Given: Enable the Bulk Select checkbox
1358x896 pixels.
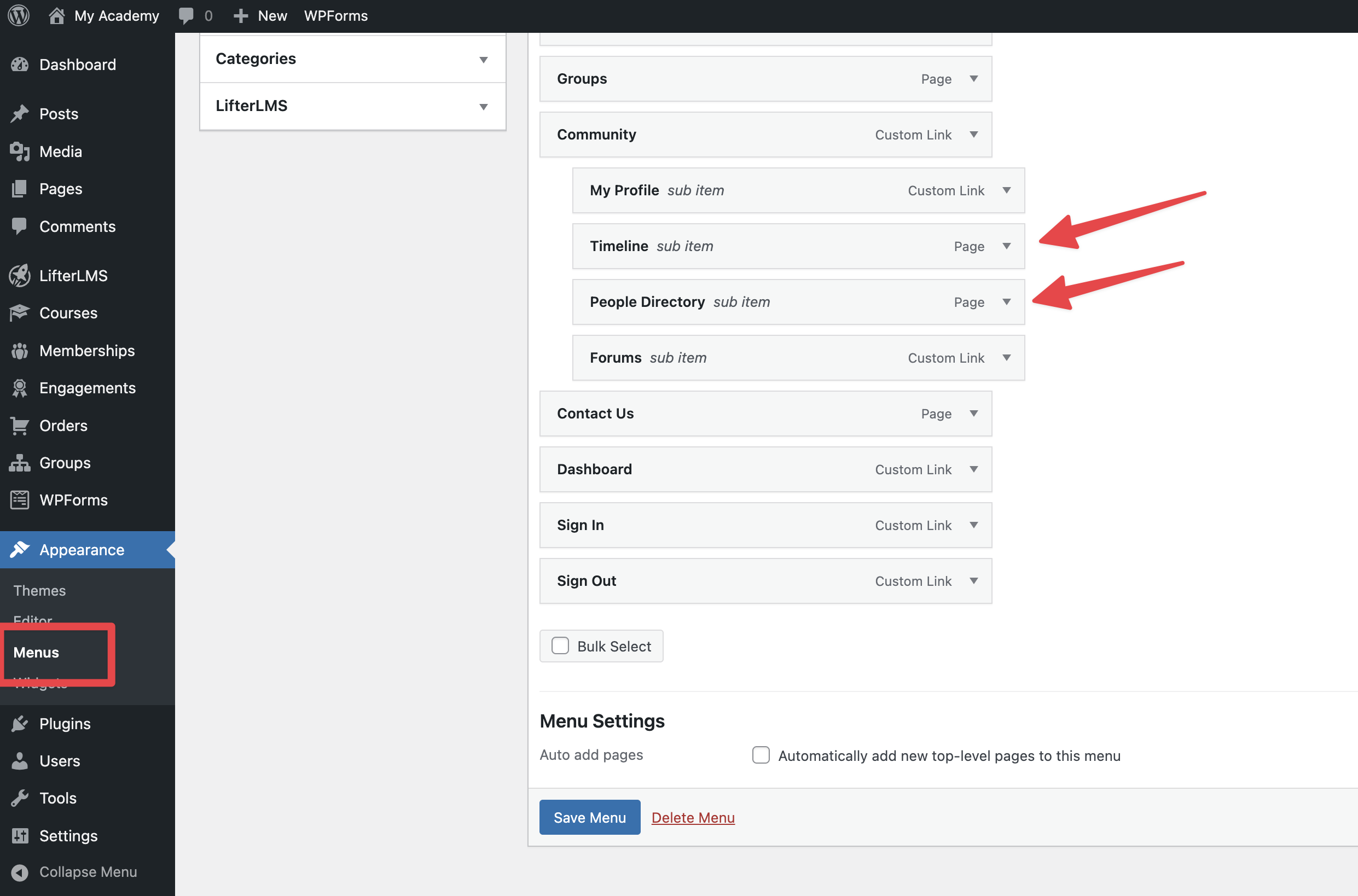Looking at the screenshot, I should click(x=560, y=645).
